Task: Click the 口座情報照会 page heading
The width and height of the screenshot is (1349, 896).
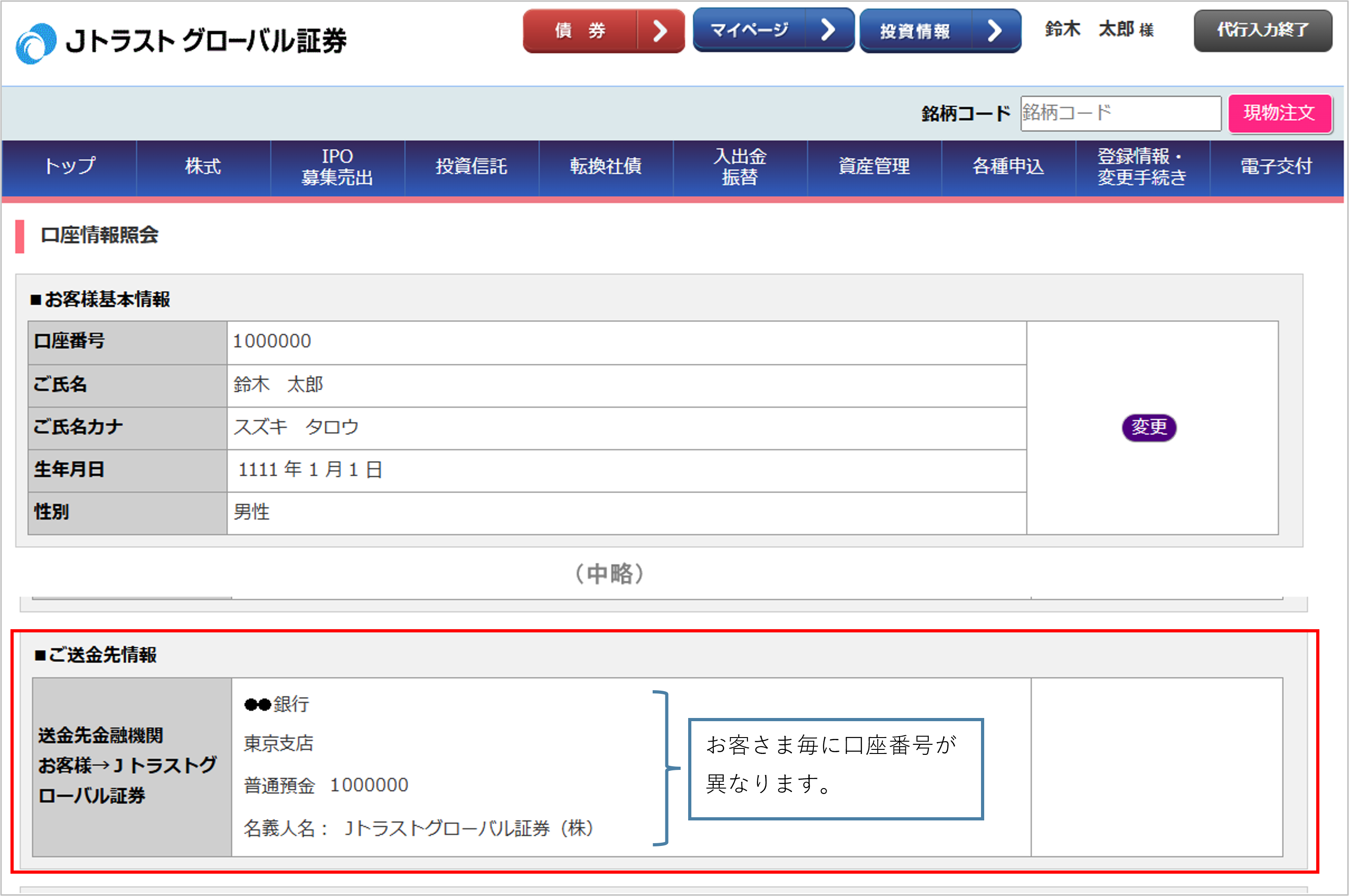Action: pos(99,235)
